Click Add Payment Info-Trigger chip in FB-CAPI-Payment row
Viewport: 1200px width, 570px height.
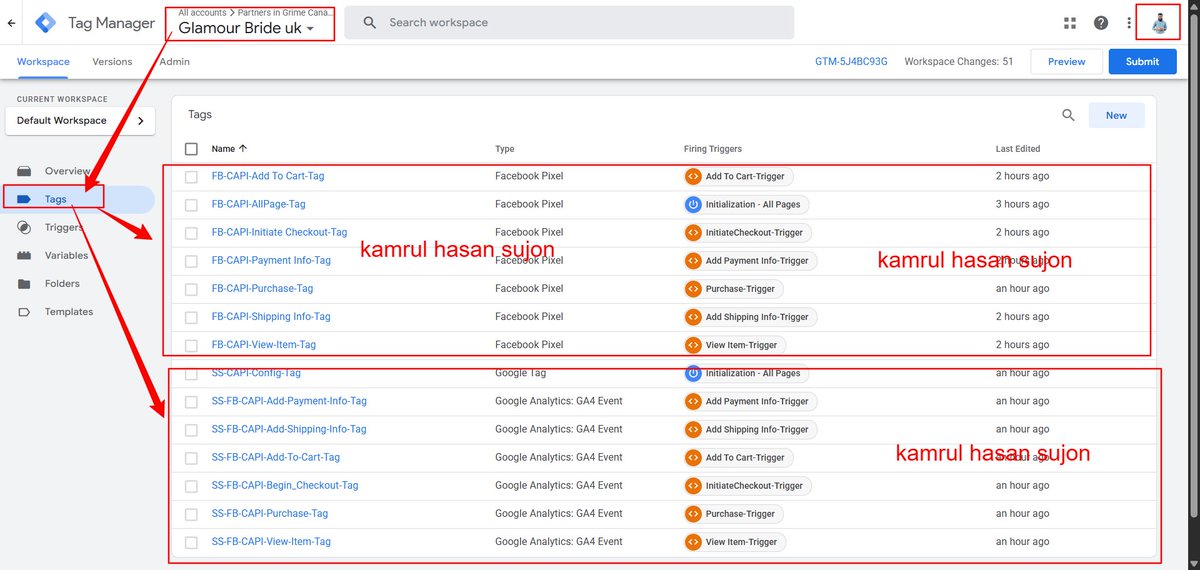tap(750, 260)
